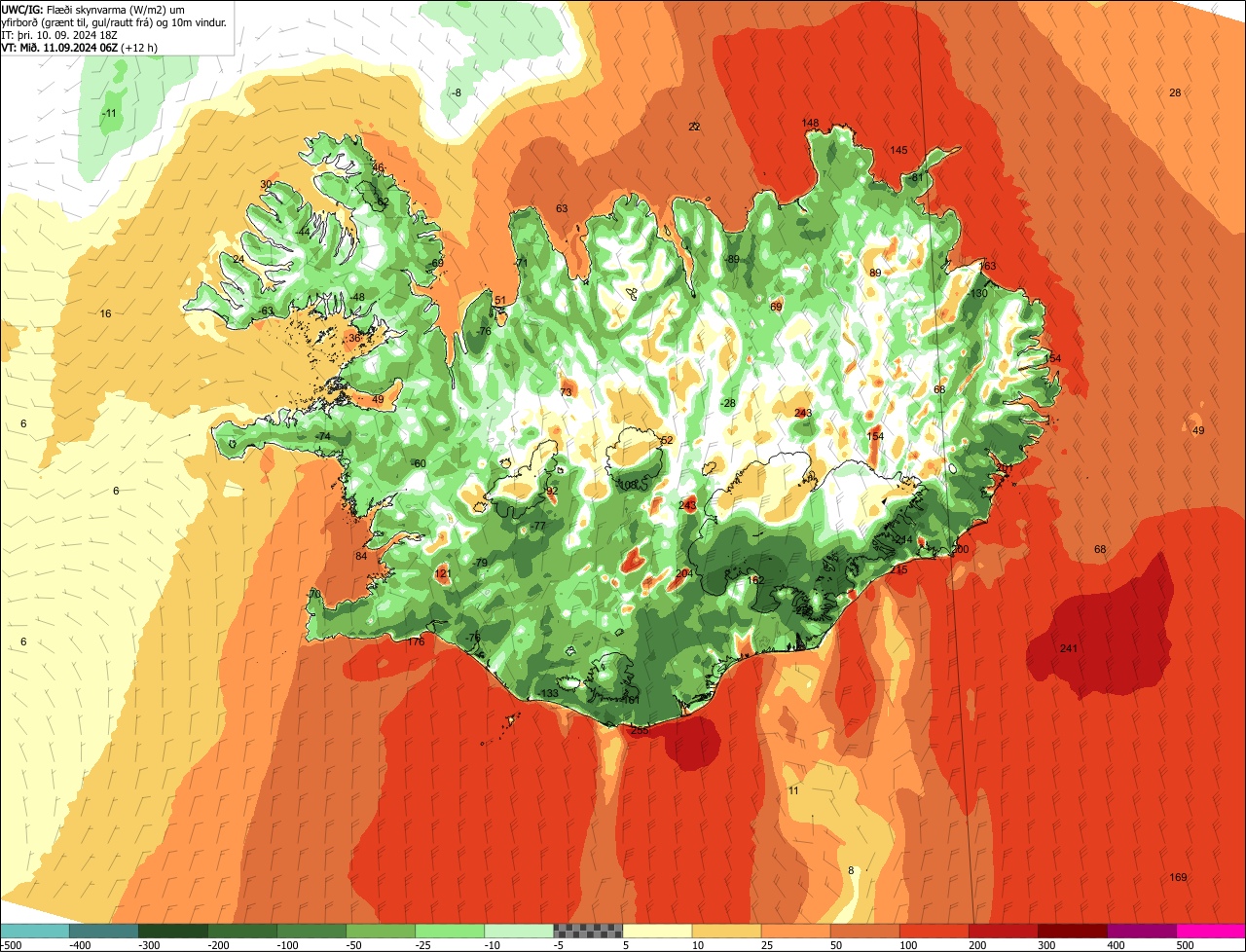Click the '255' value on the south coast
The width and height of the screenshot is (1246, 952).
point(640,729)
